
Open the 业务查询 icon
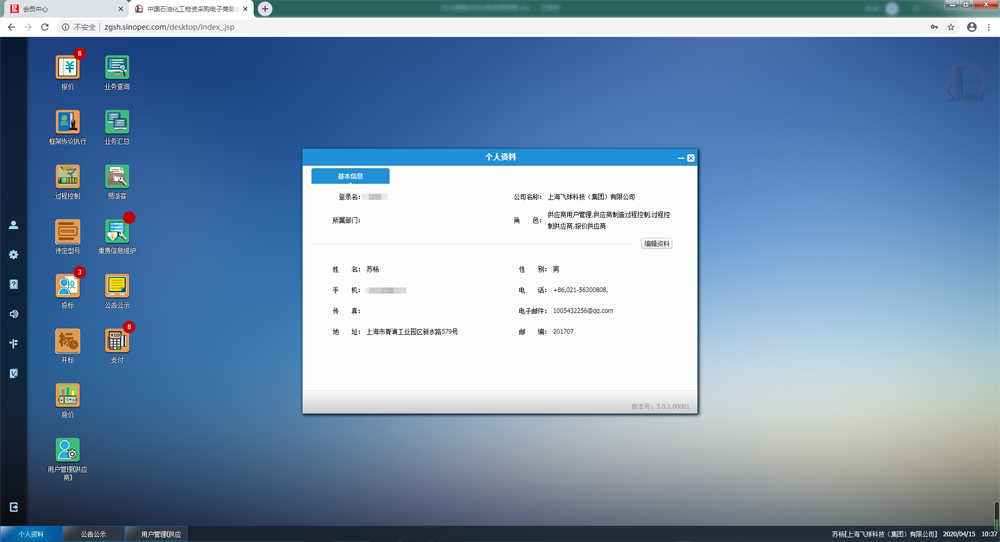pos(117,68)
